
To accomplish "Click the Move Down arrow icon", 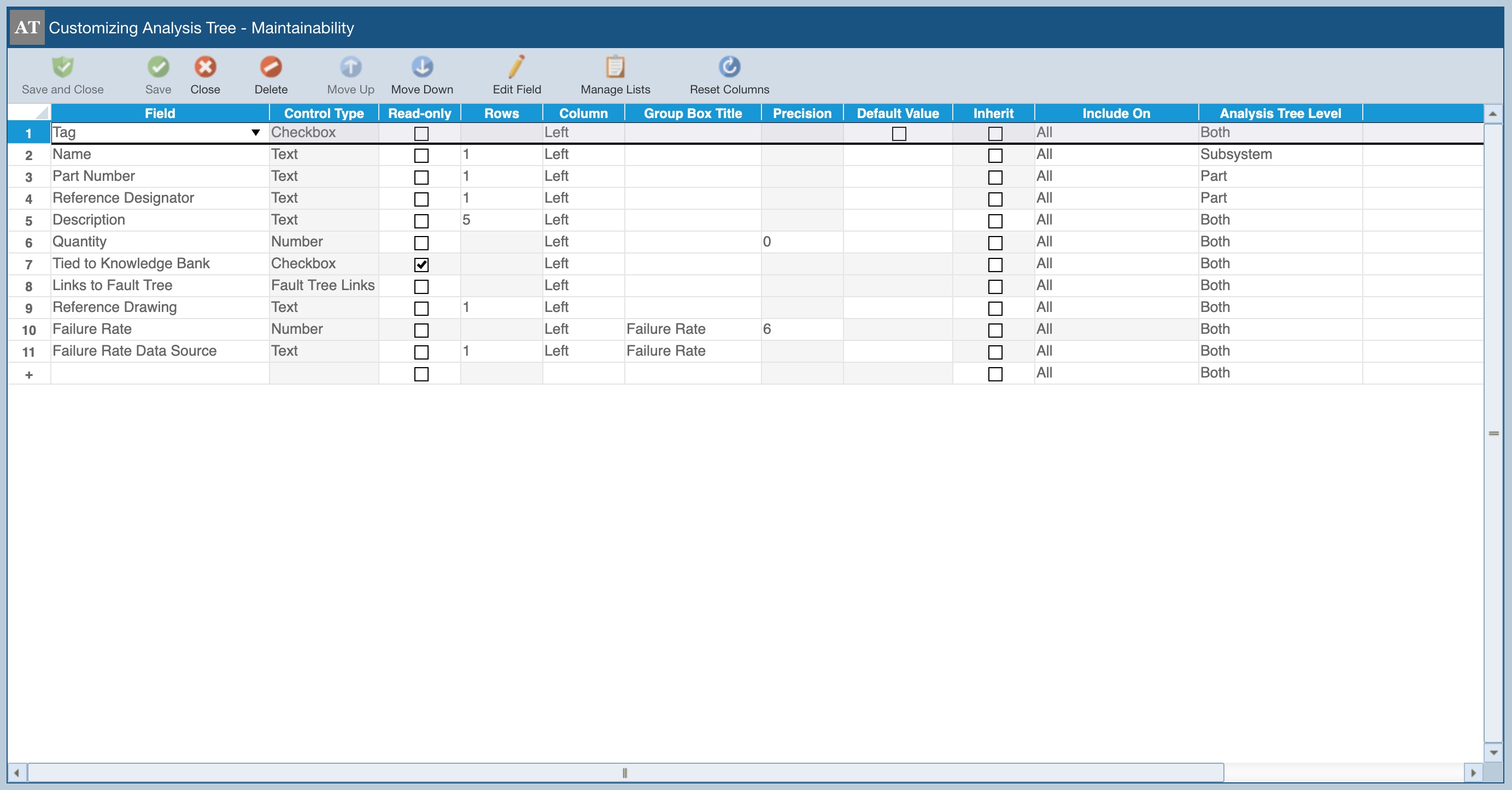I will 421,67.
